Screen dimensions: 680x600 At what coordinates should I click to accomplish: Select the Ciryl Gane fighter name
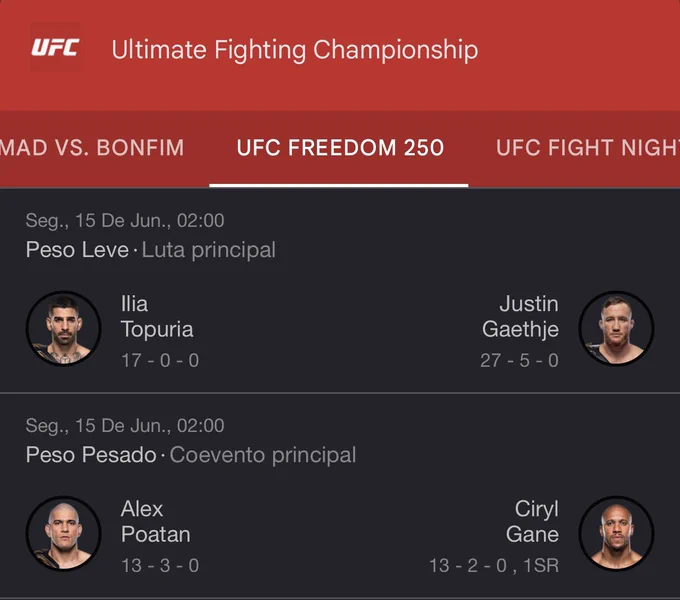click(532, 522)
